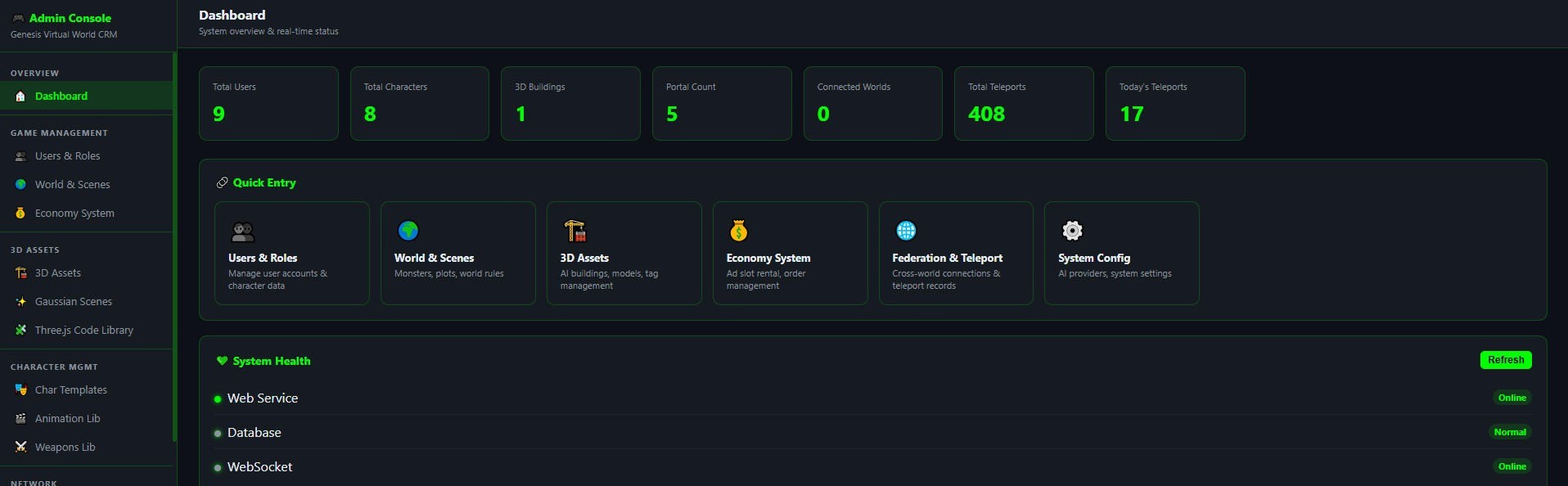Viewport: 1568px width, 486px height.
Task: Open Animation Lib in sidebar
Action: tap(86, 419)
